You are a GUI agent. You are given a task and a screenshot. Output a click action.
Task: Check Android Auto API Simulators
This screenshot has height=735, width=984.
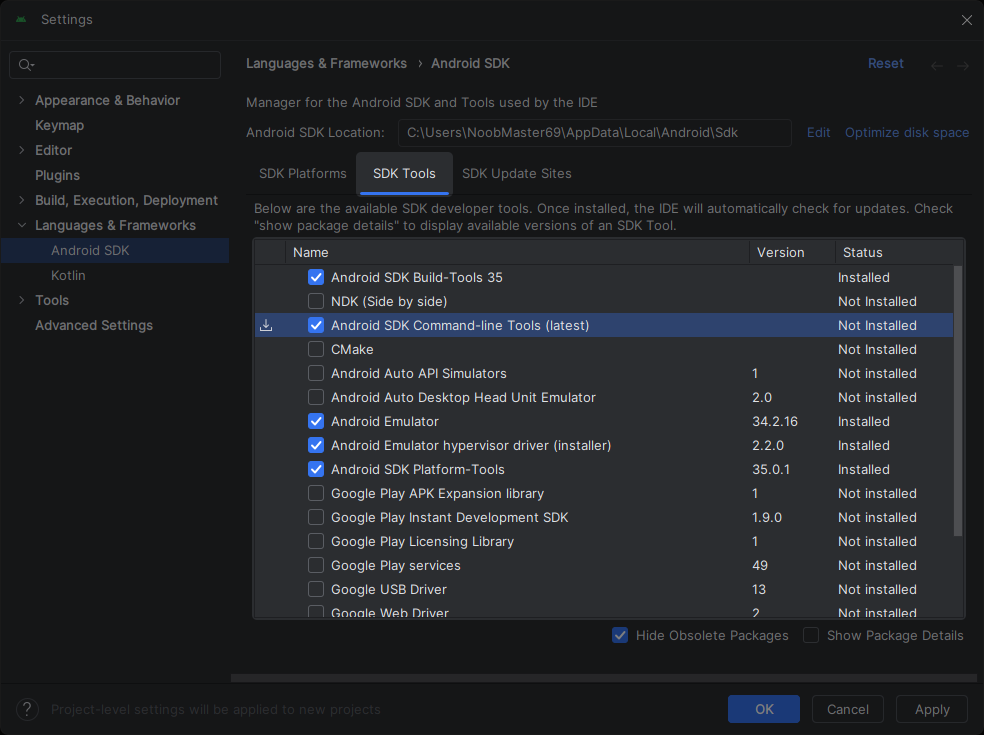click(x=316, y=373)
